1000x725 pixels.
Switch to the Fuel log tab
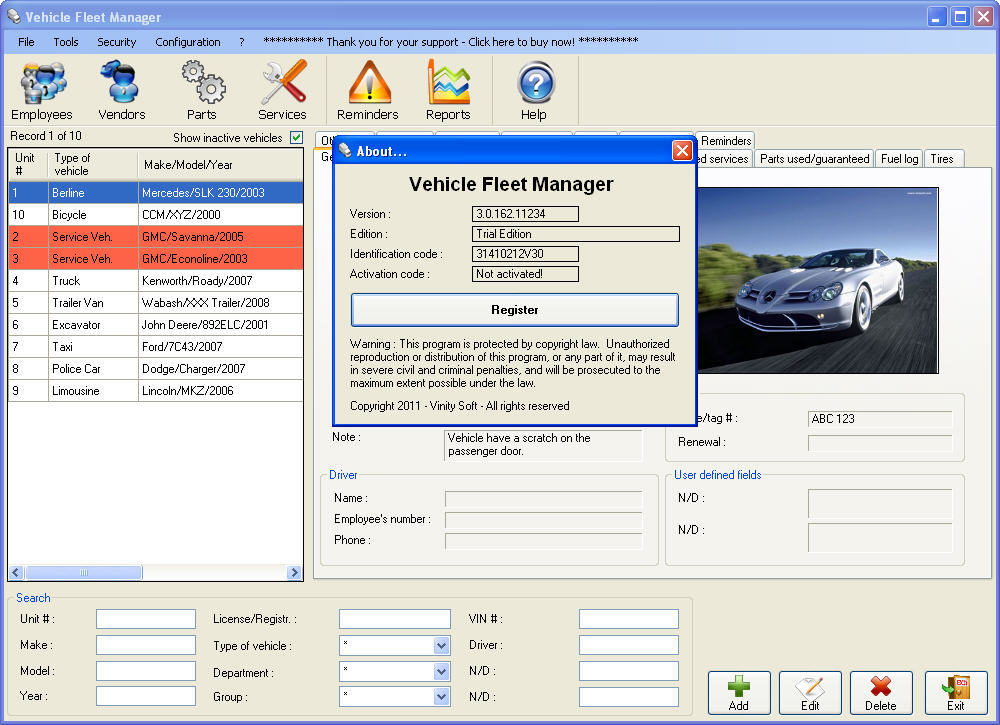coord(898,157)
